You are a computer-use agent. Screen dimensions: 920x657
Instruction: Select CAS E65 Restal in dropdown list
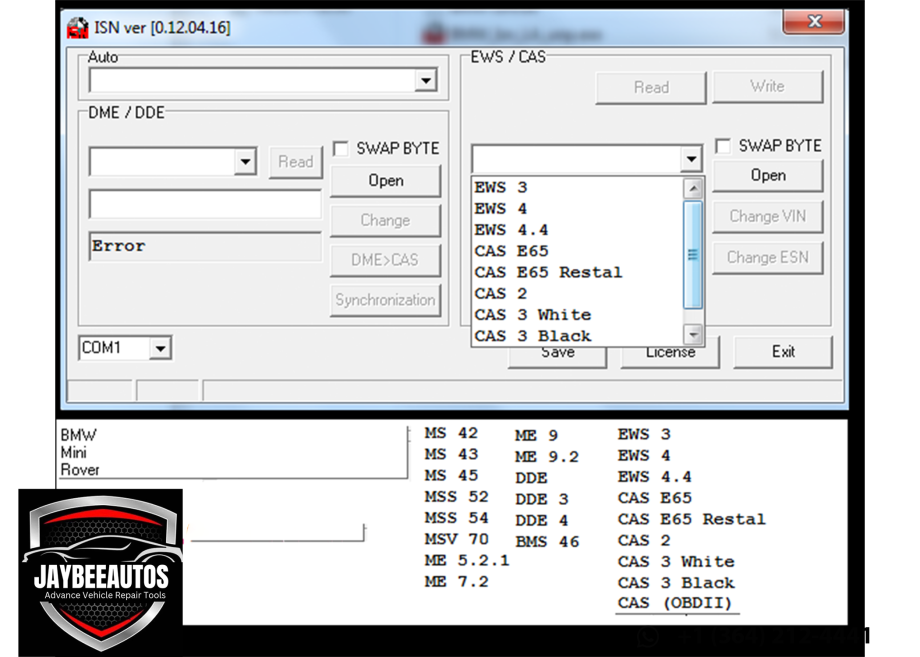pyautogui.click(x=578, y=272)
